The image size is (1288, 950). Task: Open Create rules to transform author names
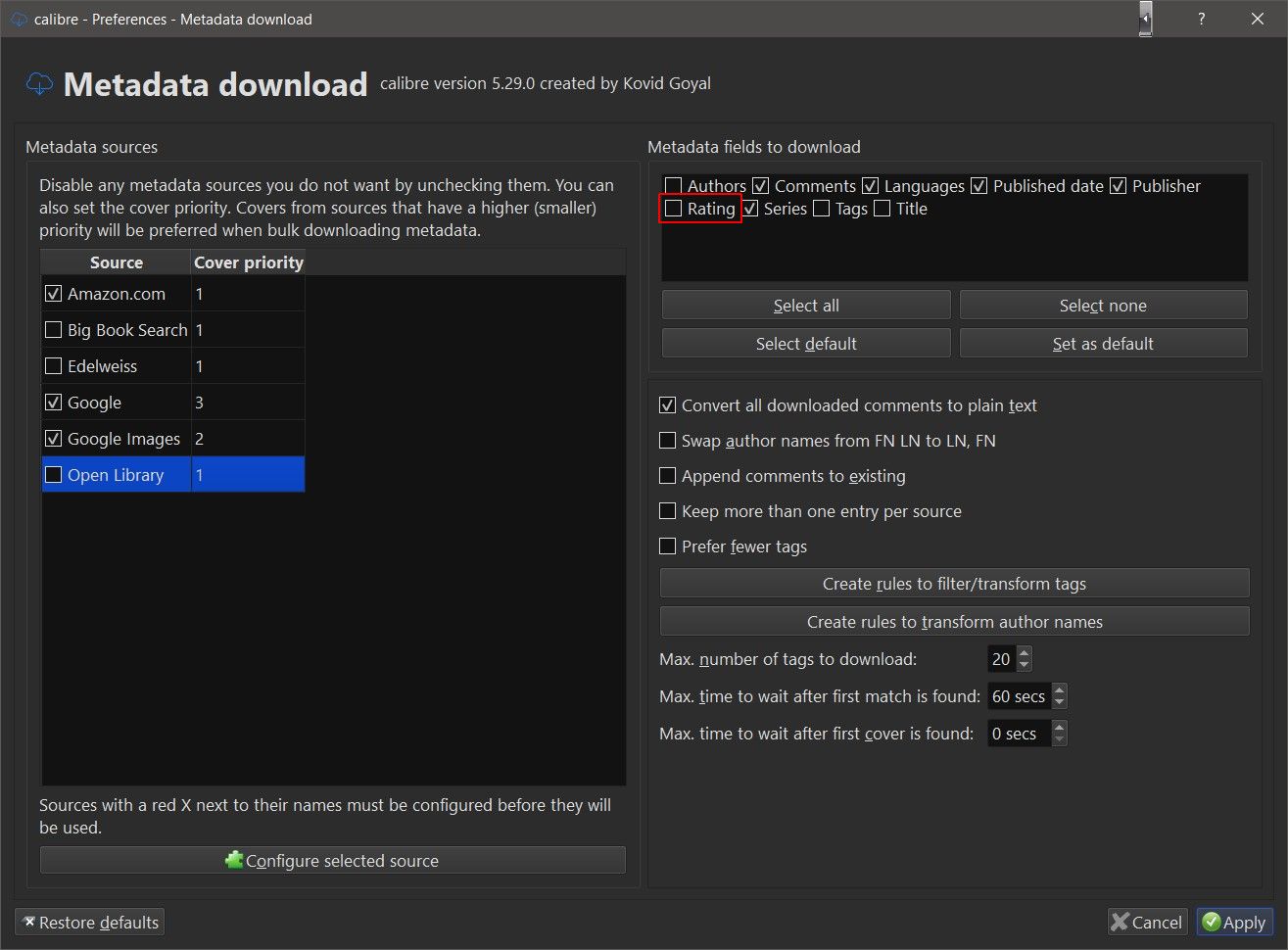[955, 622]
